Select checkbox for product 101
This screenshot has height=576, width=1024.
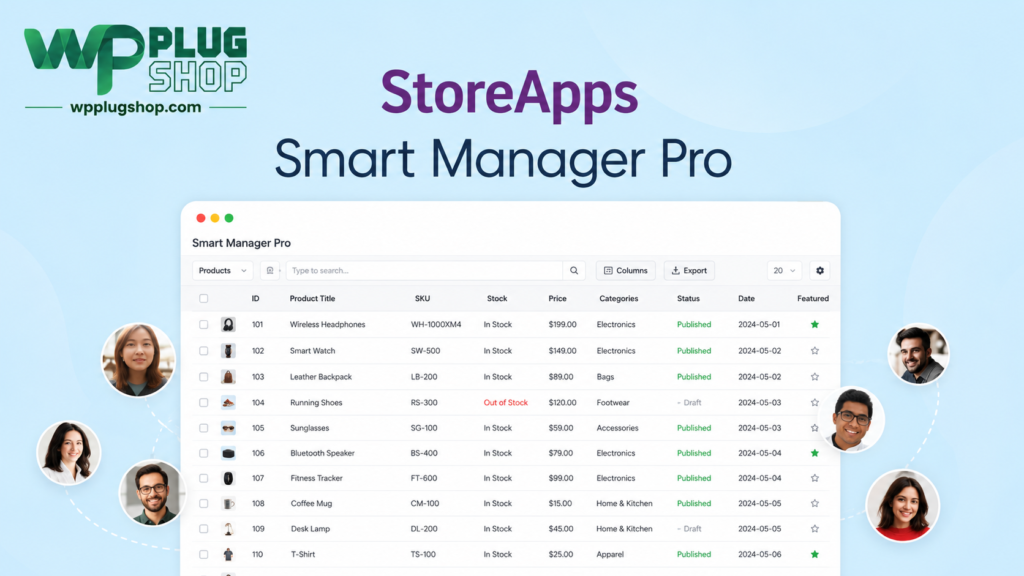click(x=204, y=325)
